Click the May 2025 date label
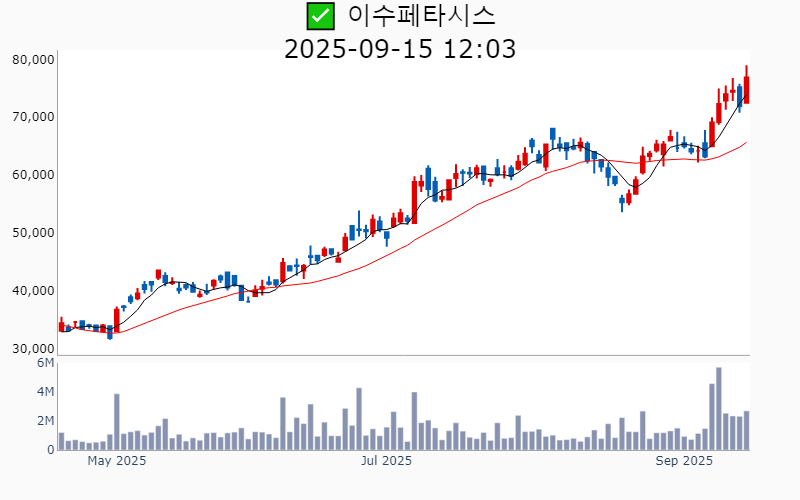 116,461
